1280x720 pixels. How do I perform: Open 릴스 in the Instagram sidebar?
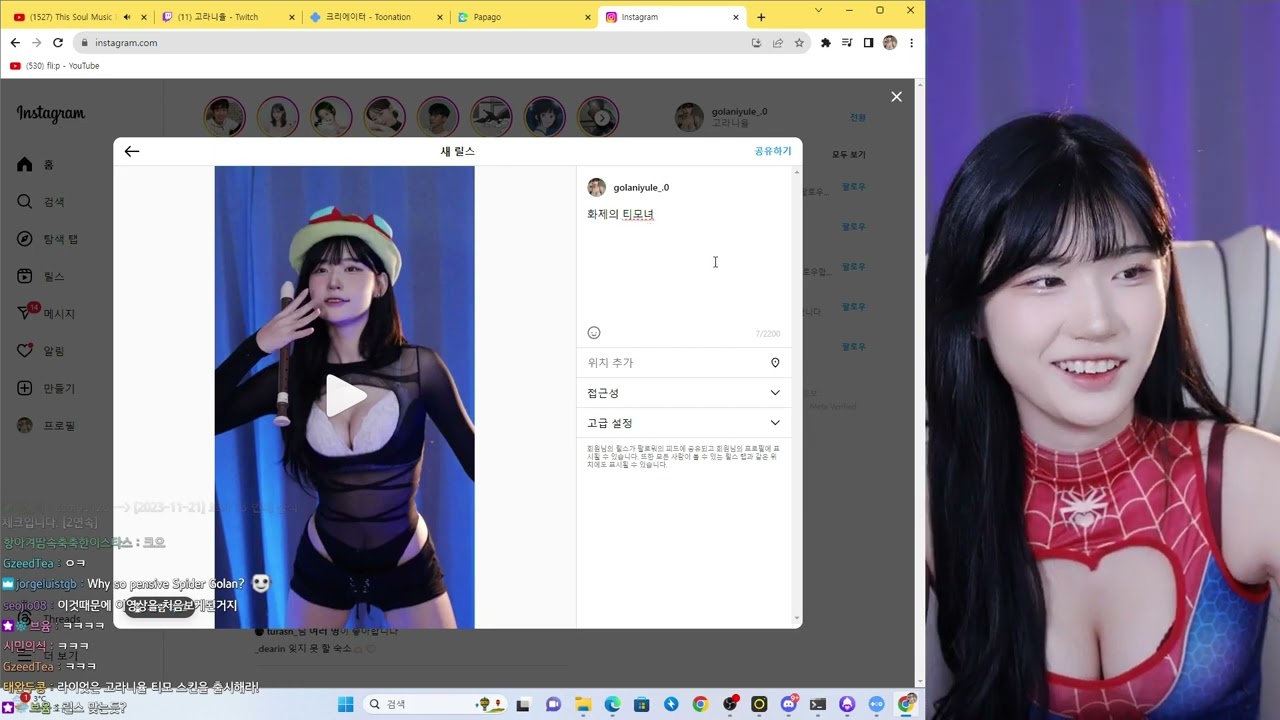(40, 276)
